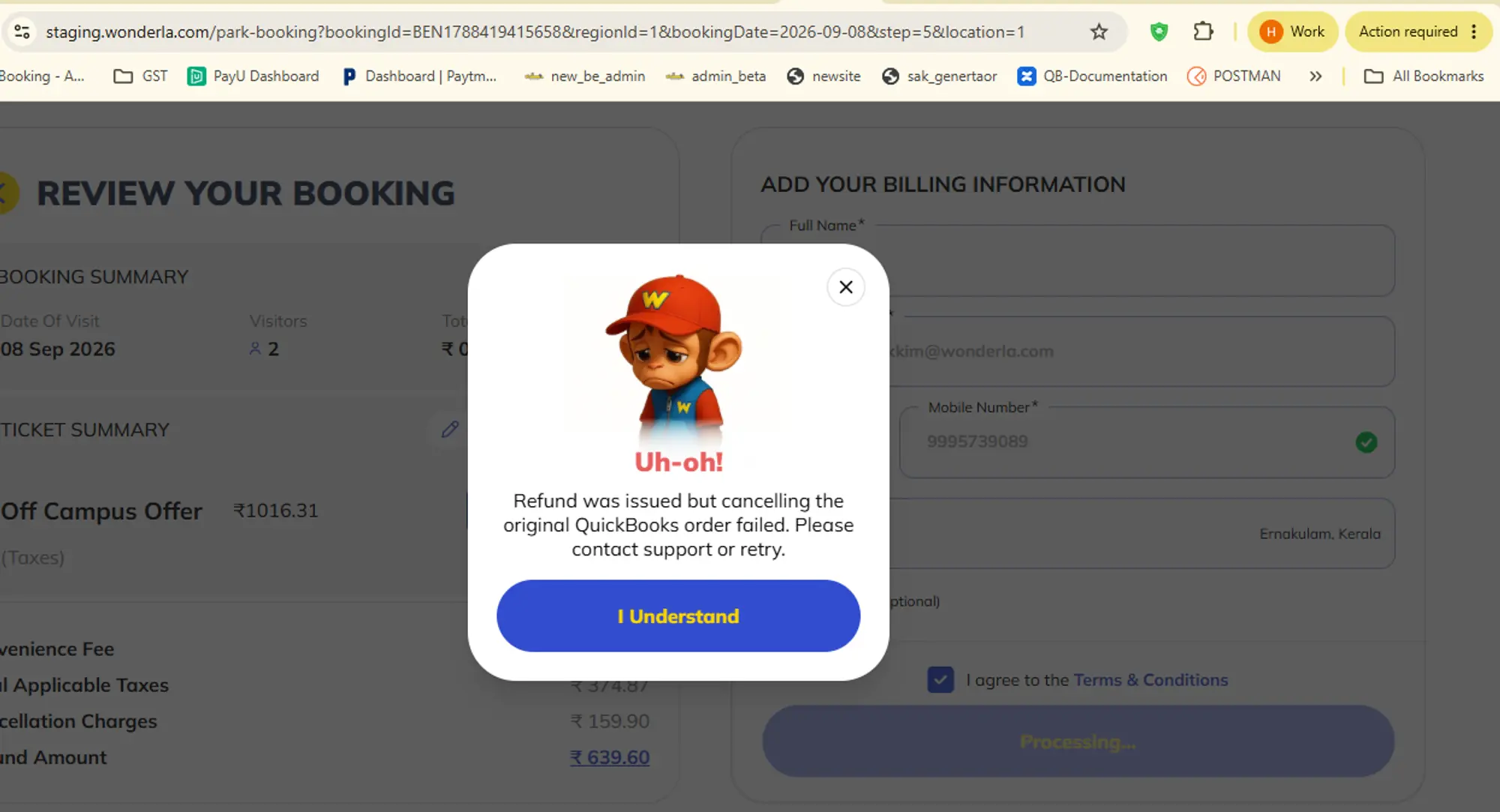Click the I Understand button
The image size is (1500, 812).
click(x=678, y=616)
